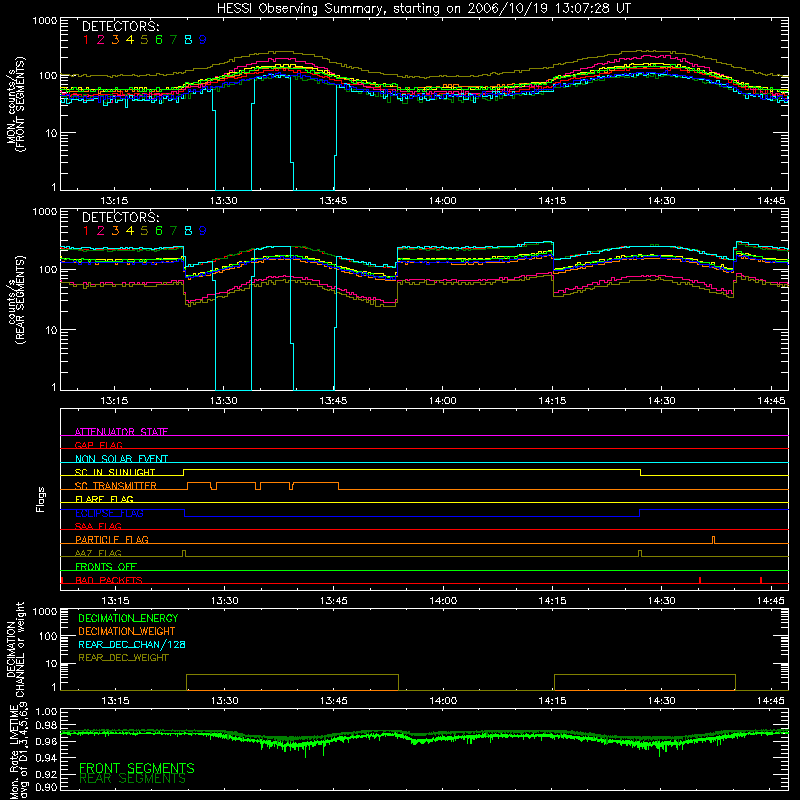Click the REAR SEGMENTS livetime legend text
Screen dimensions: 800x800
[133, 779]
